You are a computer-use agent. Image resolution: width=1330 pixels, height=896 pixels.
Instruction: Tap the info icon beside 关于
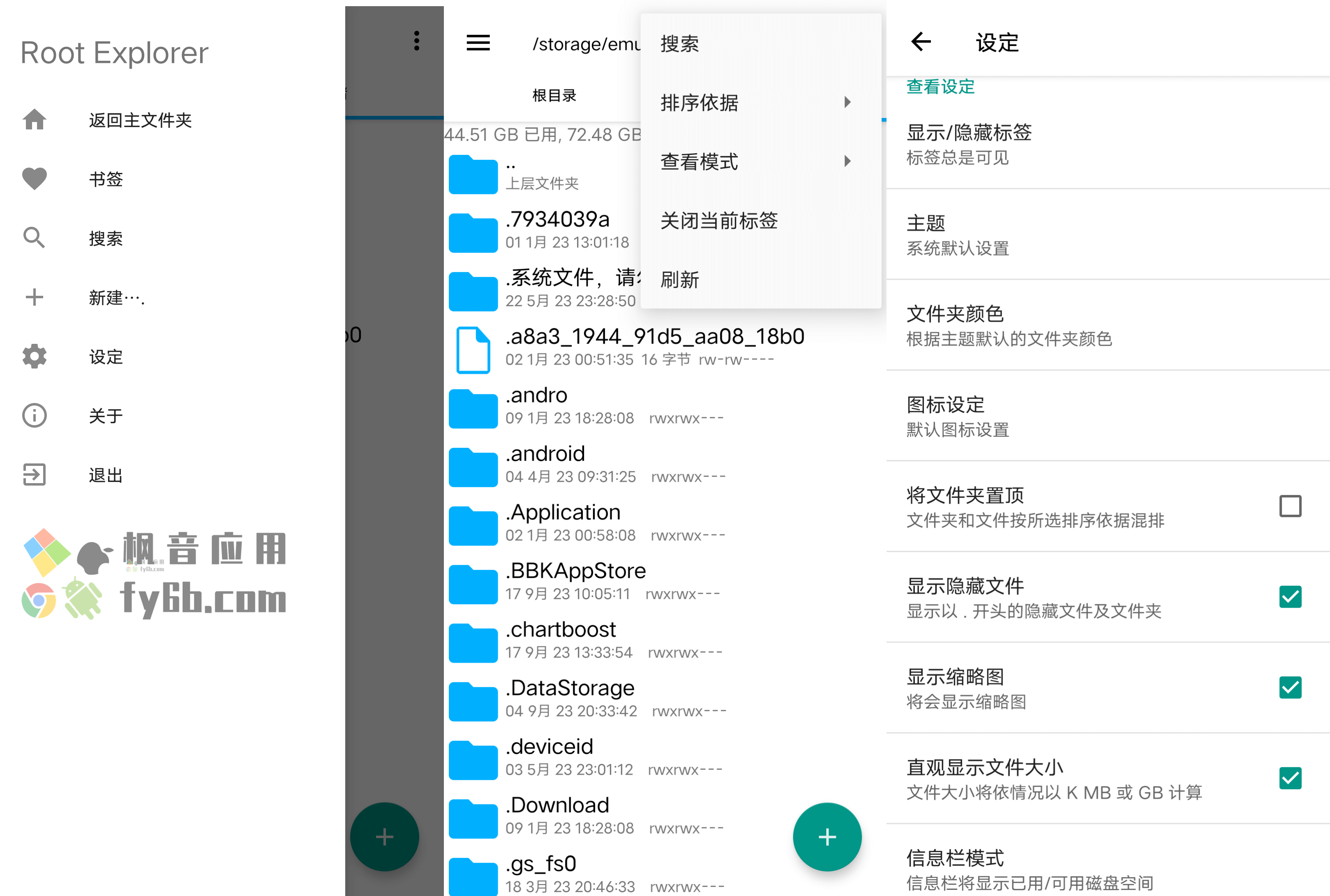tap(34, 415)
